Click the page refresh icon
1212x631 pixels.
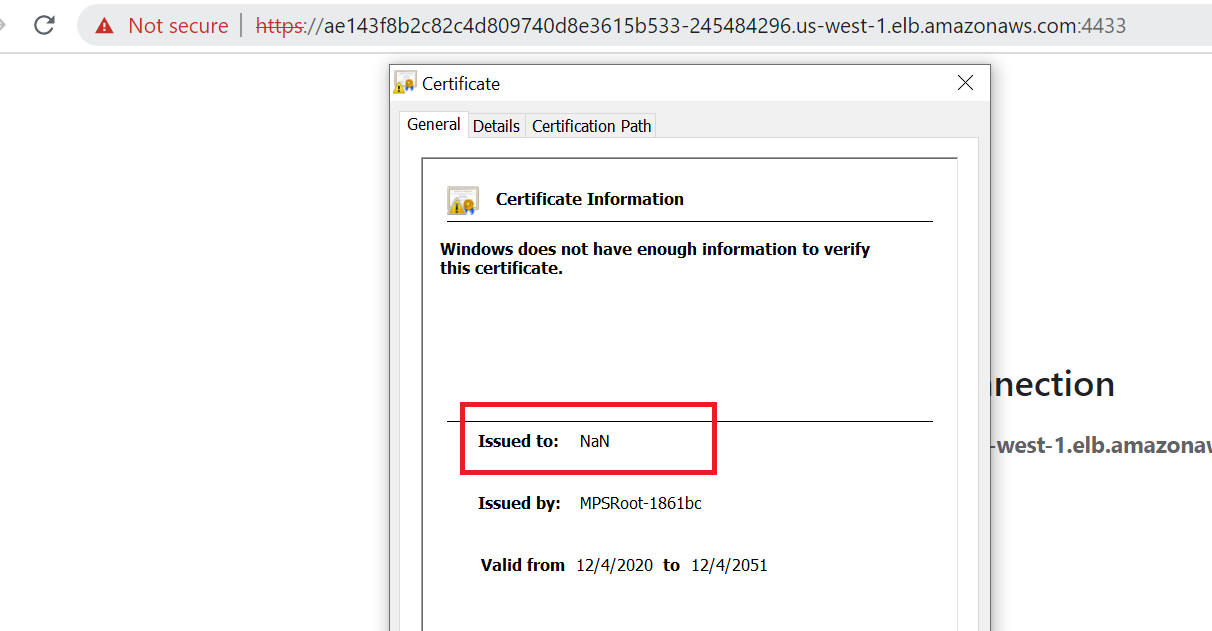tap(43, 25)
